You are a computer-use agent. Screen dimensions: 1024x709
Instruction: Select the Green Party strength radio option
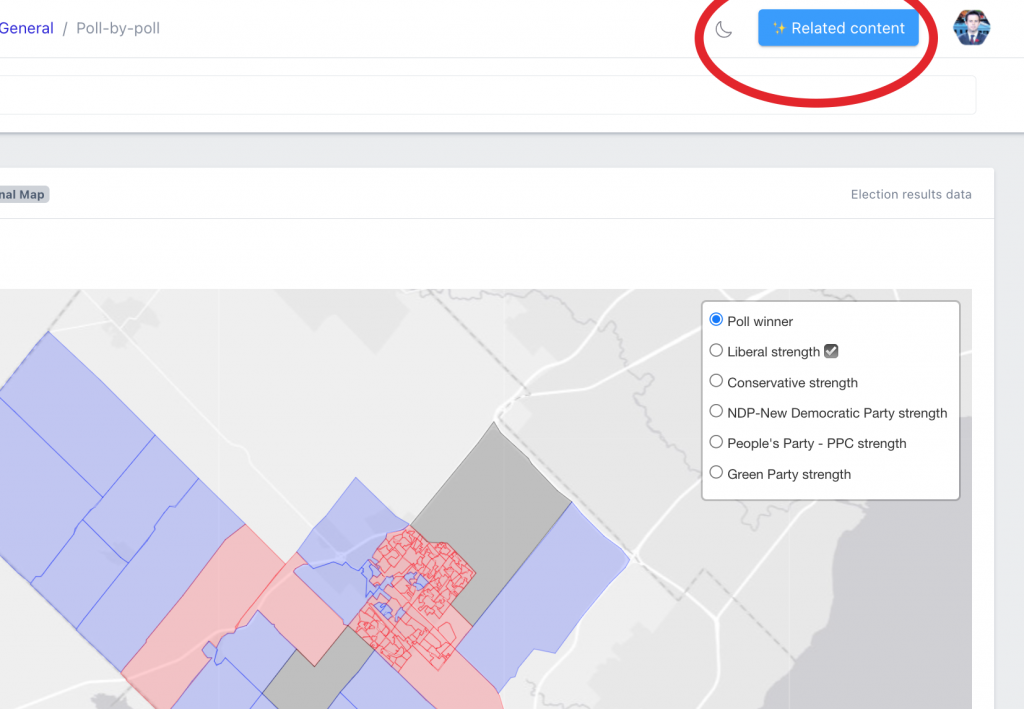(716, 473)
